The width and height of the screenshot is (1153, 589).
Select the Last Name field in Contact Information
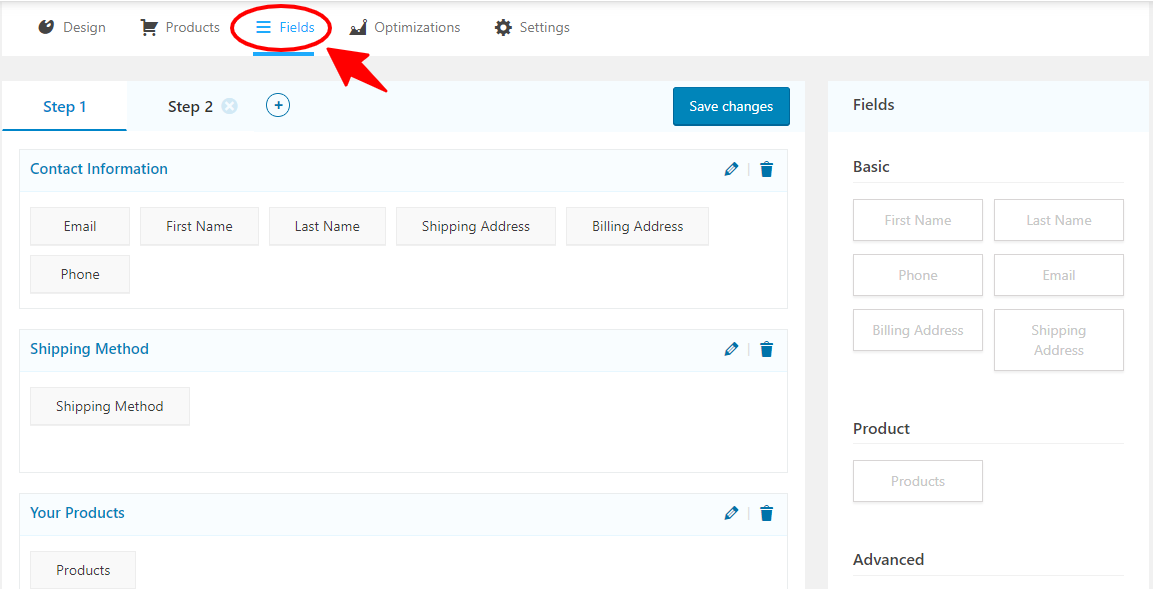(327, 226)
